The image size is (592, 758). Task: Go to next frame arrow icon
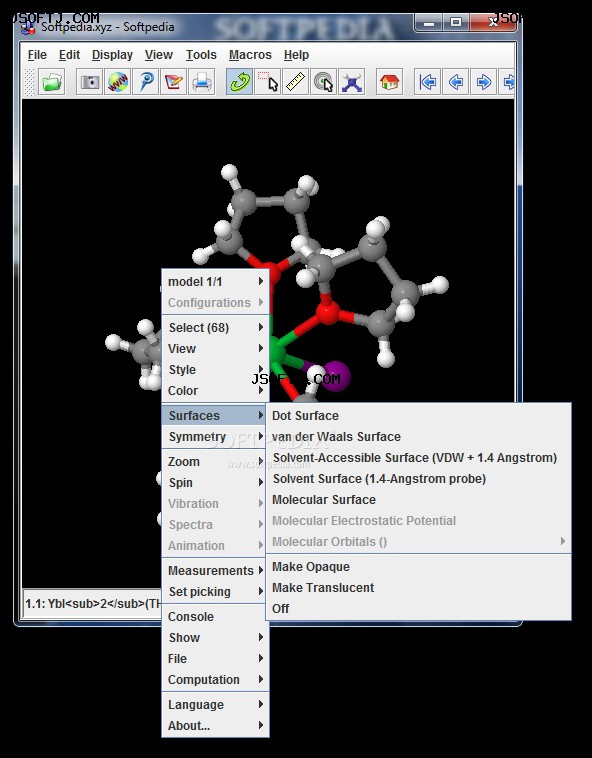[483, 82]
